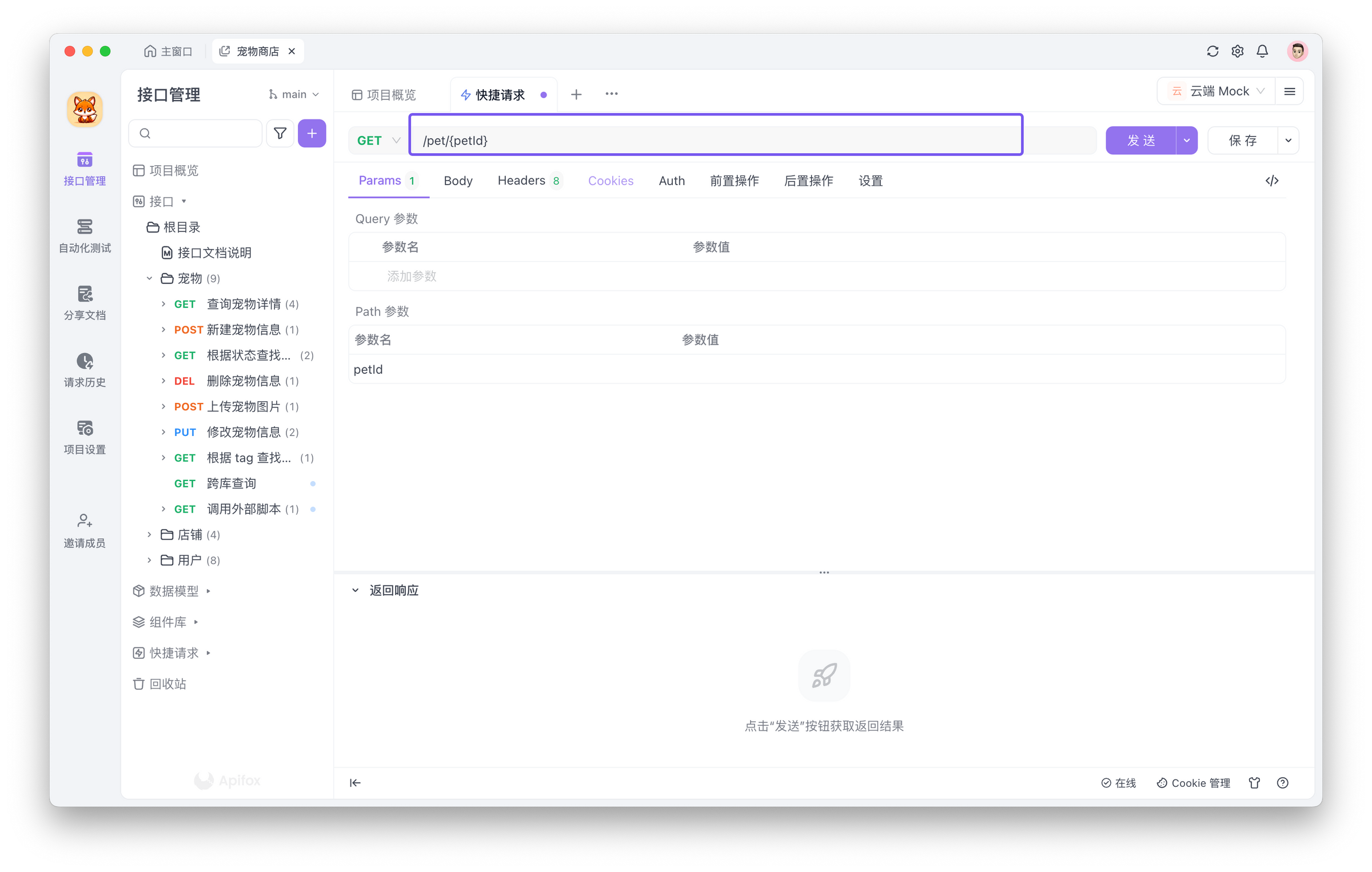Open the 自动化测试 sidebar section

(x=85, y=235)
